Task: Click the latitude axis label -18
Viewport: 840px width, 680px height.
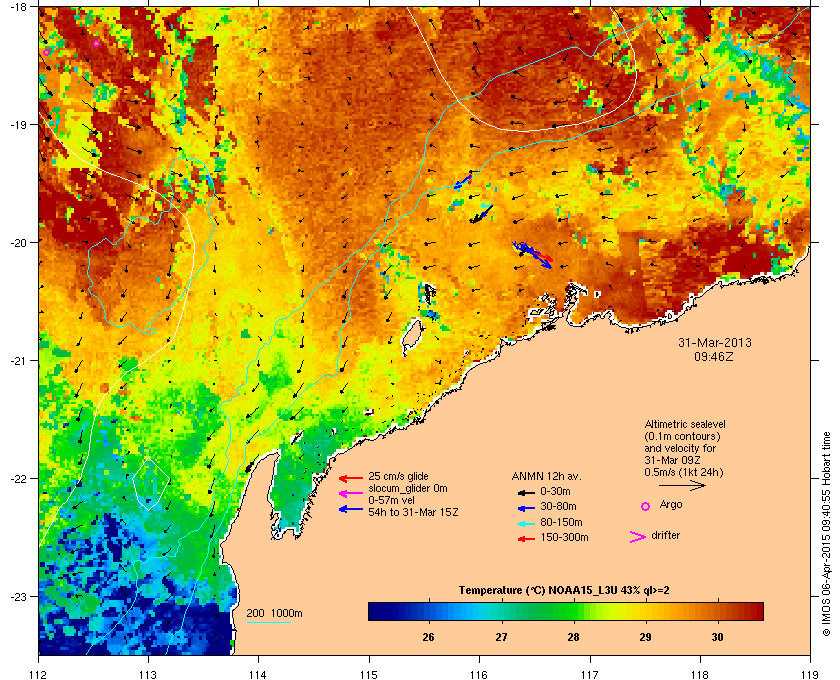Action: point(18,6)
